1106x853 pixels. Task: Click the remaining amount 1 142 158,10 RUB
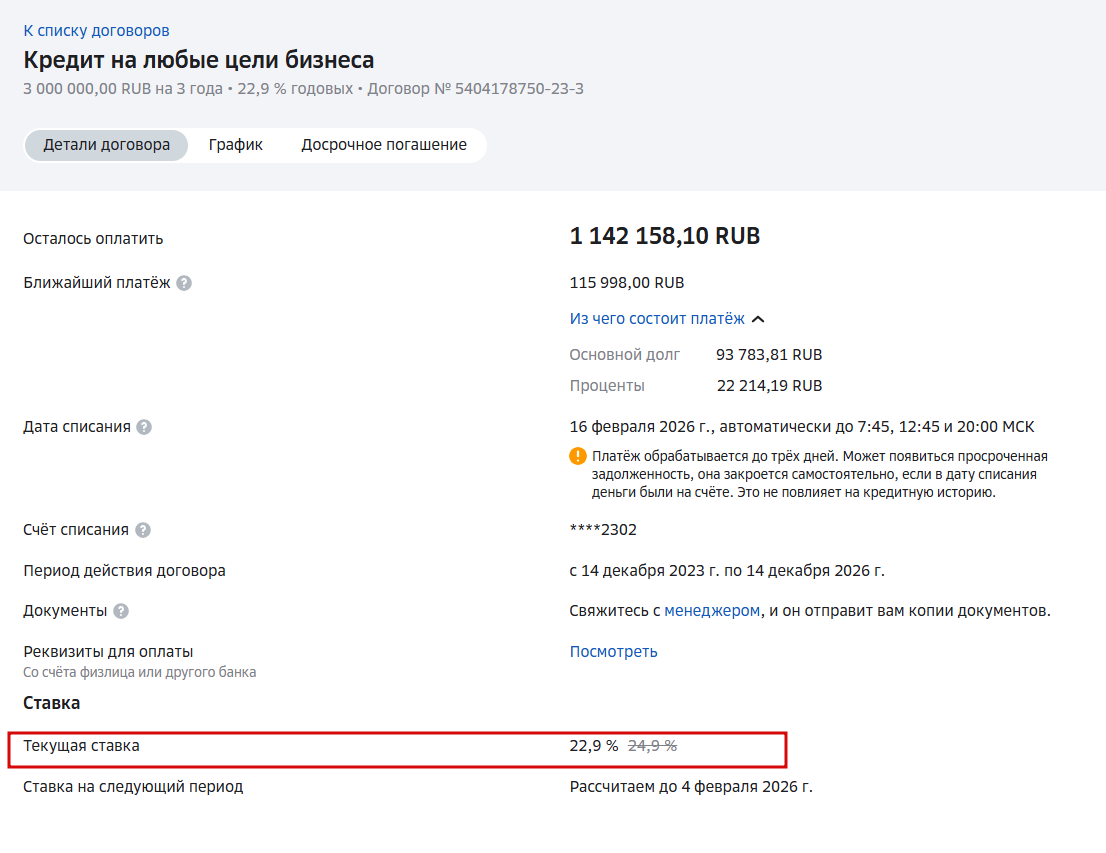click(x=665, y=237)
